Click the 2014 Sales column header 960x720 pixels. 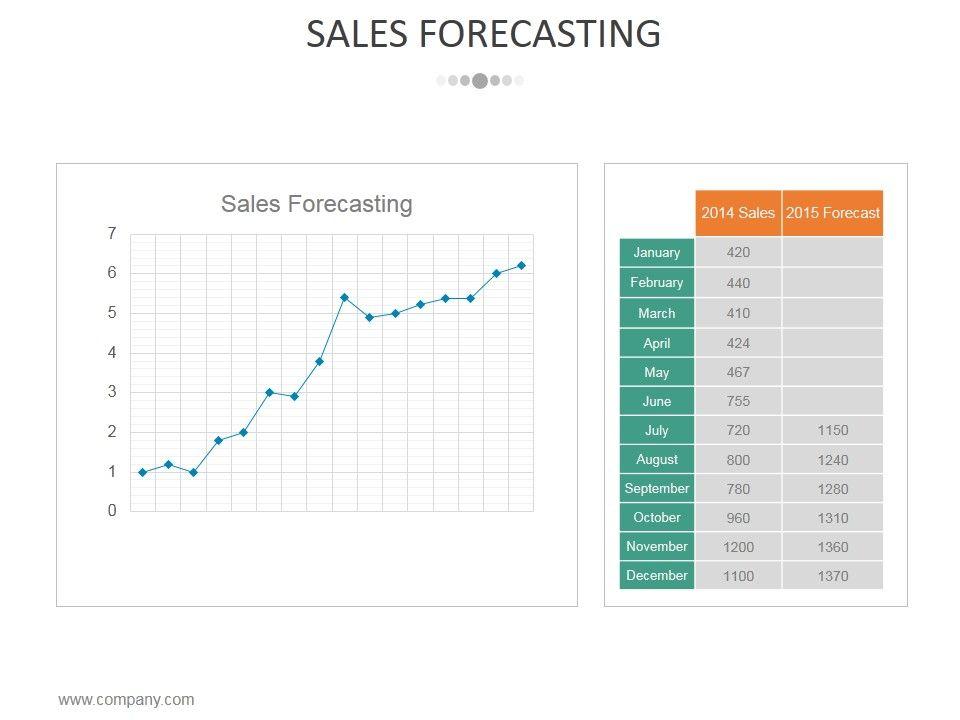(x=738, y=213)
